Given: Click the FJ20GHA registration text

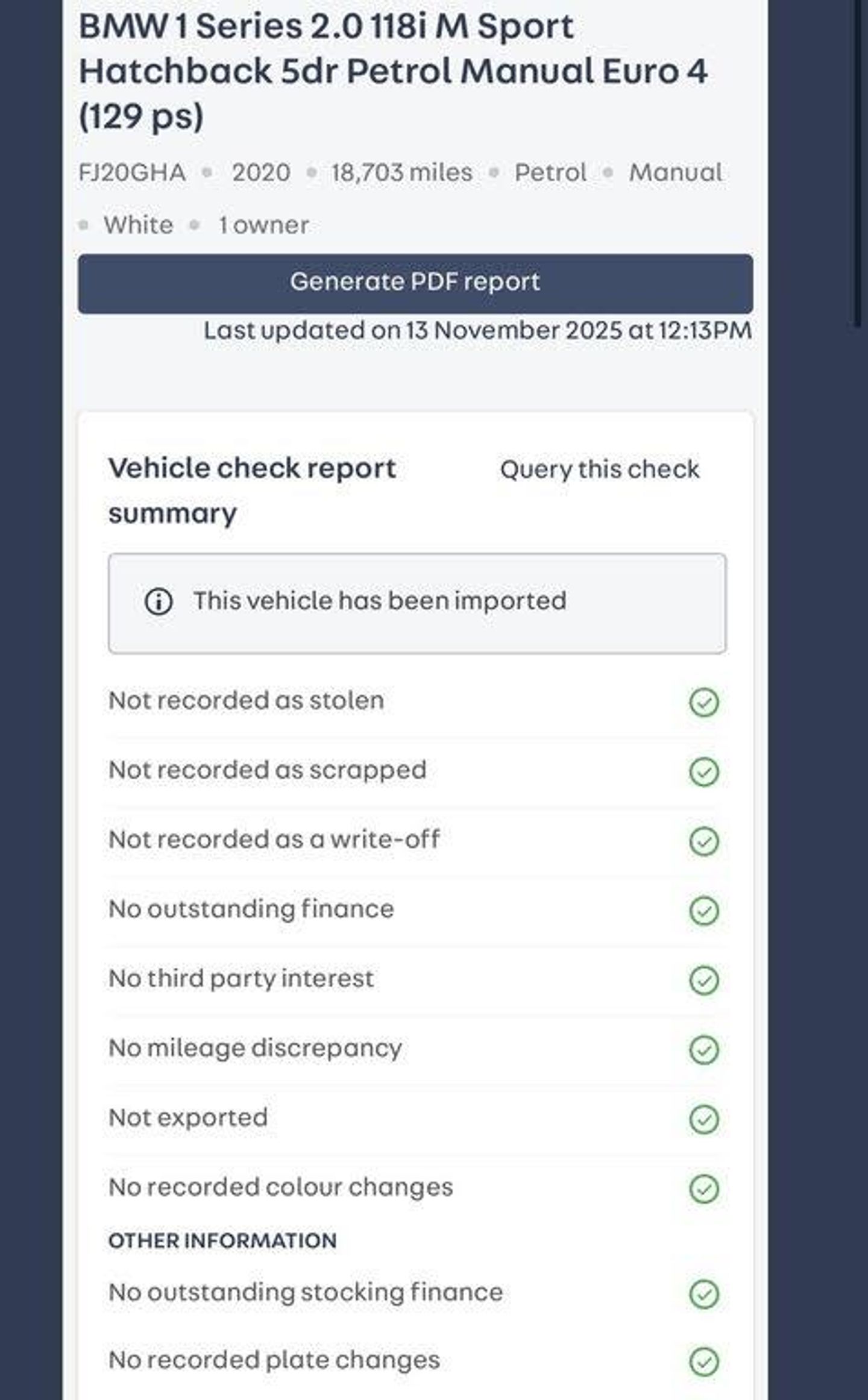Looking at the screenshot, I should [132, 173].
